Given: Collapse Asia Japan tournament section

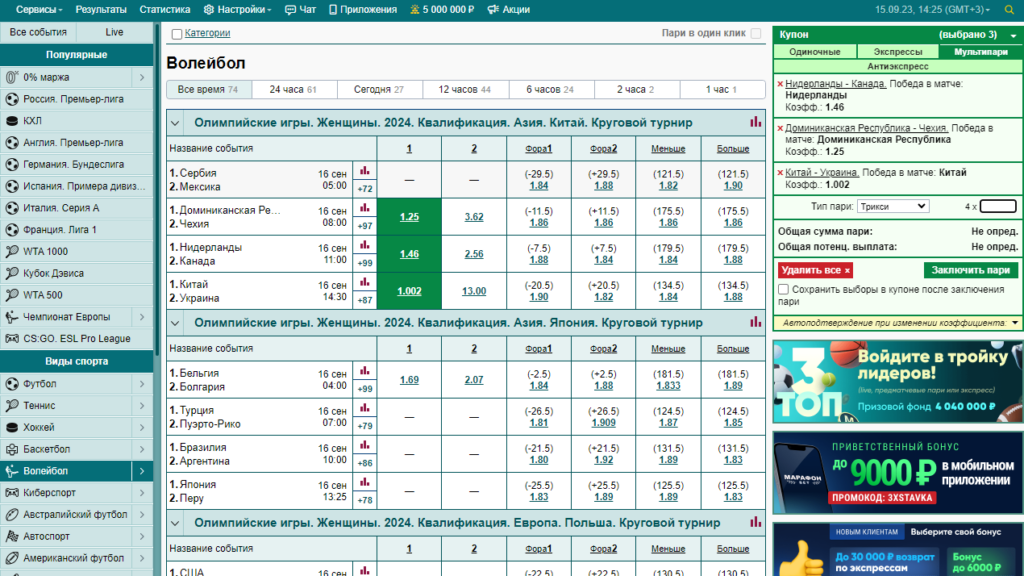Looking at the screenshot, I should (x=175, y=323).
